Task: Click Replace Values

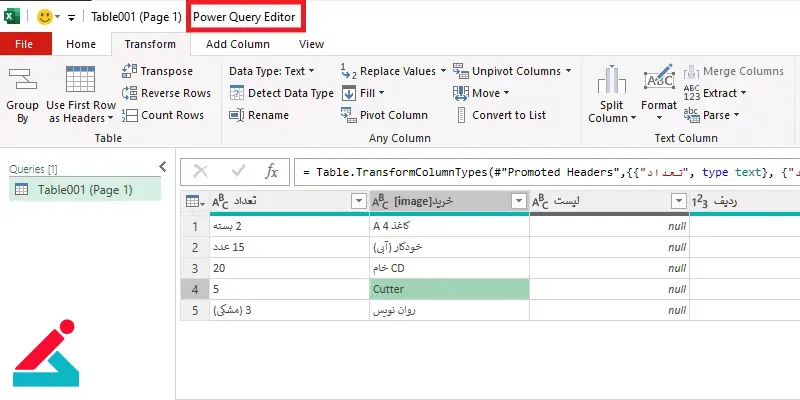Action: [x=388, y=71]
